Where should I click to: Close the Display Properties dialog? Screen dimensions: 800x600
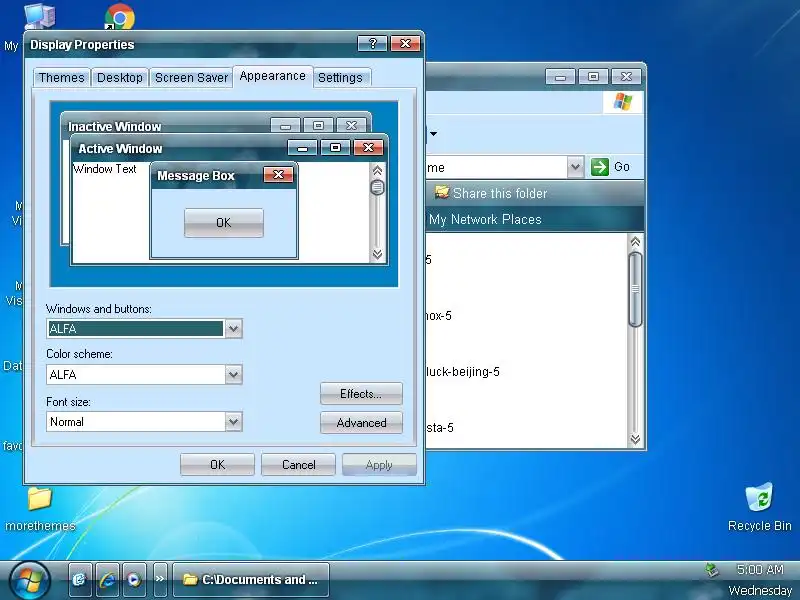tap(406, 43)
